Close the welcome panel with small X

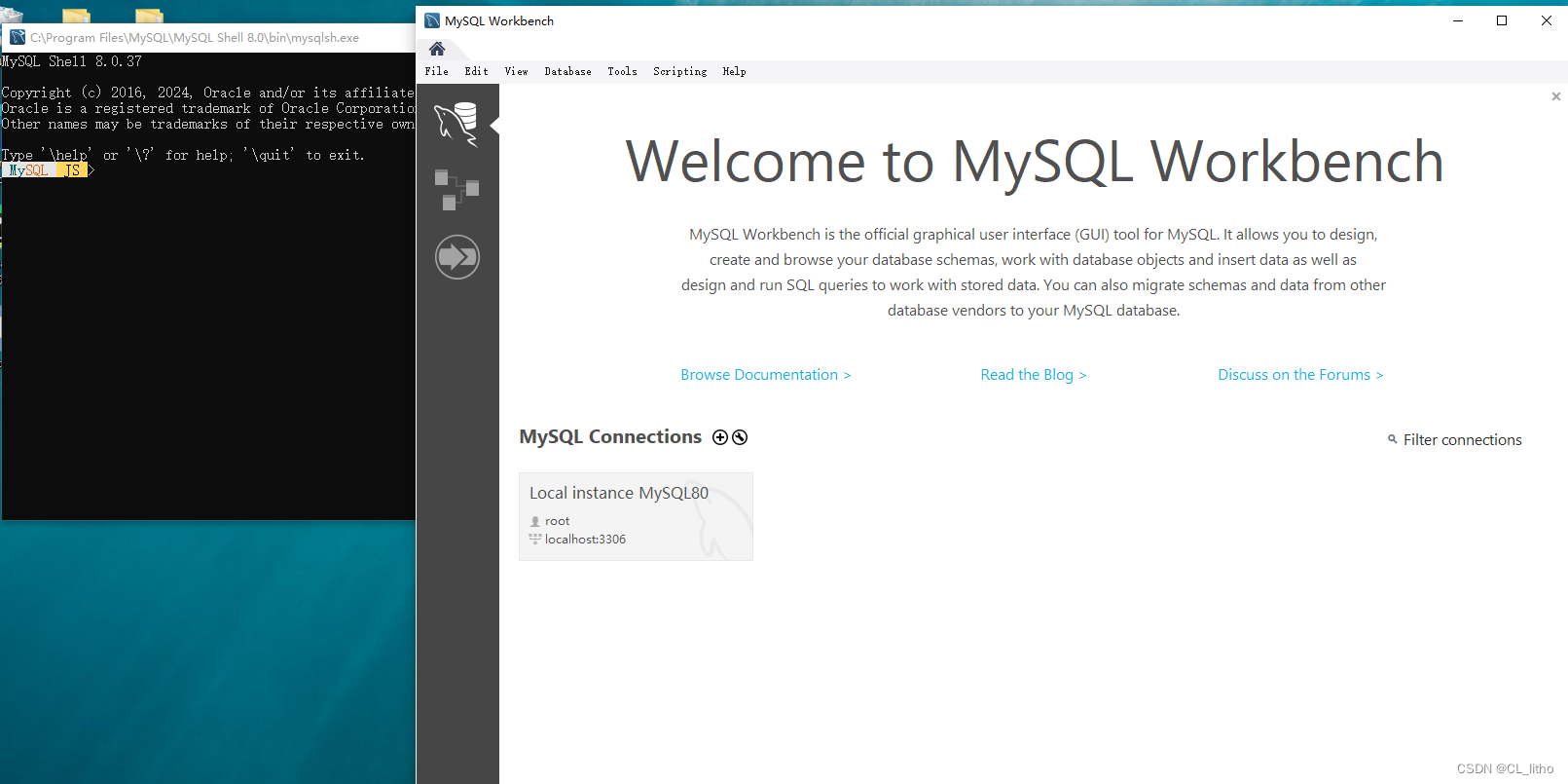(1556, 96)
